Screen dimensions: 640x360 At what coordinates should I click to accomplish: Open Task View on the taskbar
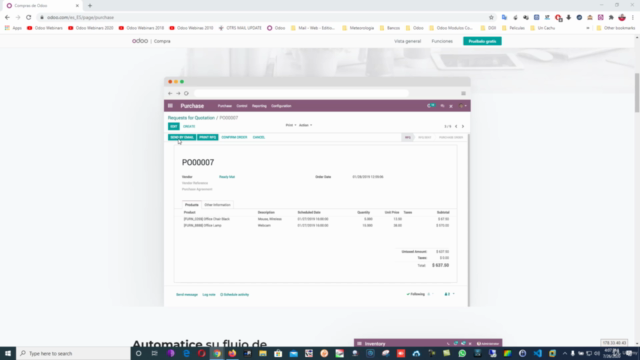154,353
